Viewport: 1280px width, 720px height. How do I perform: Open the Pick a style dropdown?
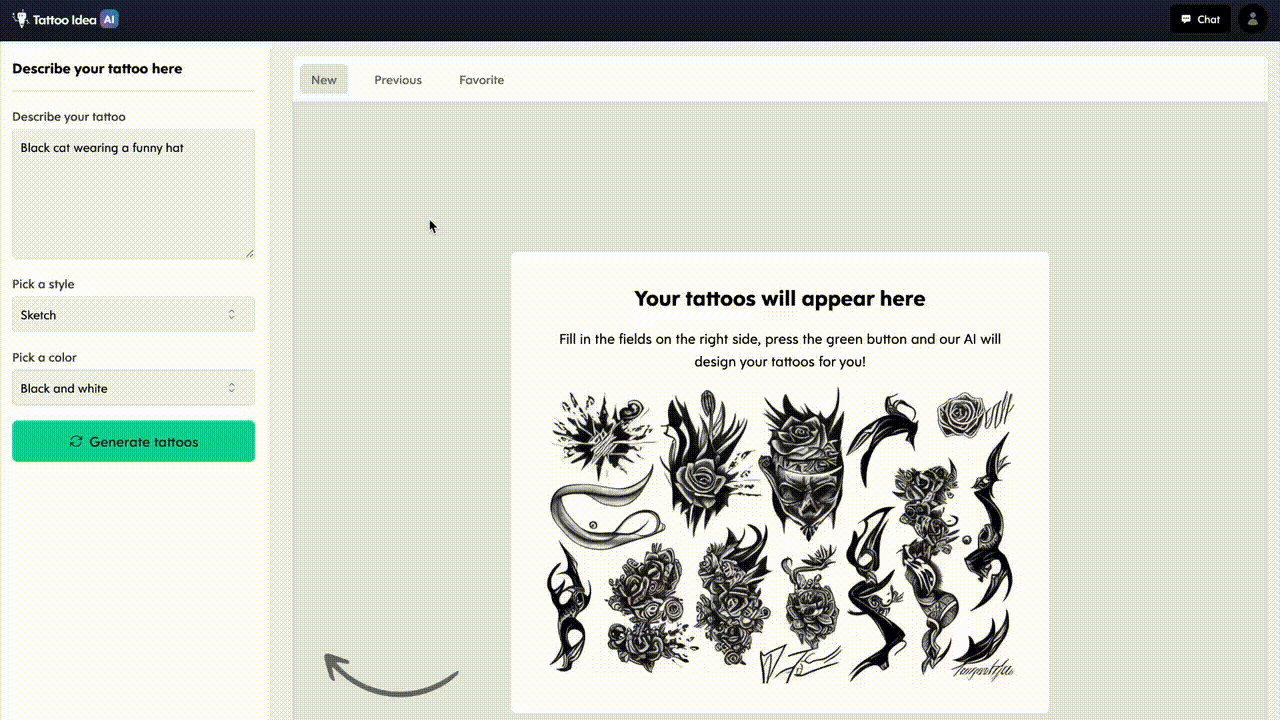pos(133,315)
